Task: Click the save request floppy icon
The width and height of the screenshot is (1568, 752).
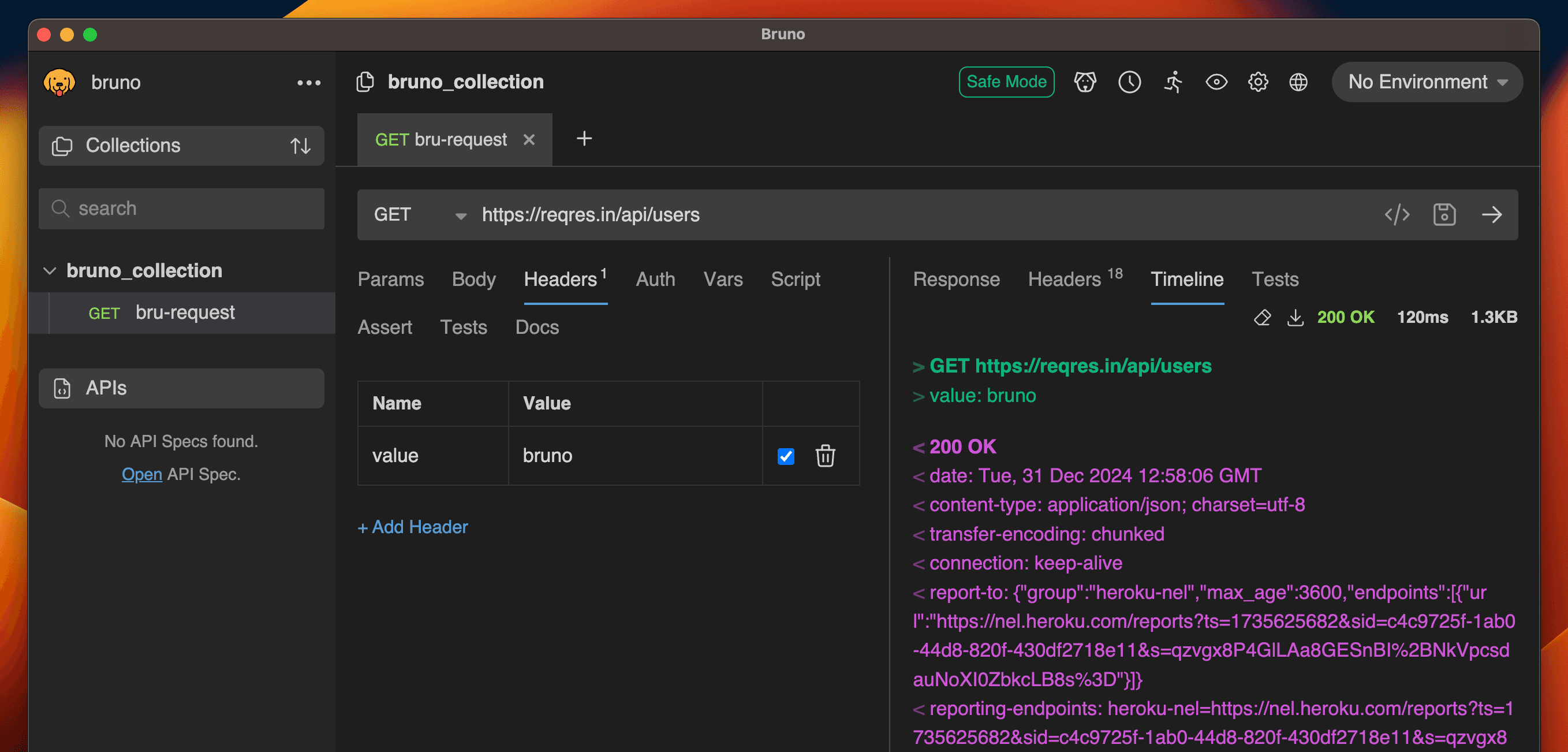Action: 1444,215
